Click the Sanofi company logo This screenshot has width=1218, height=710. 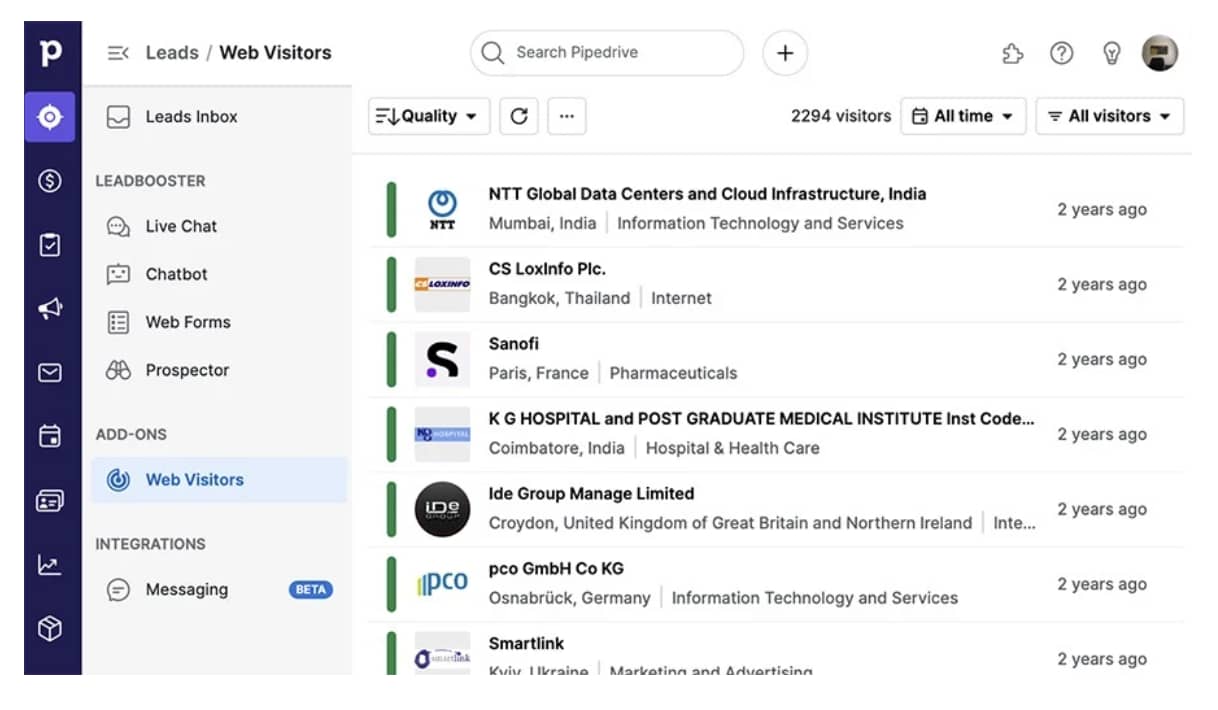(442, 360)
